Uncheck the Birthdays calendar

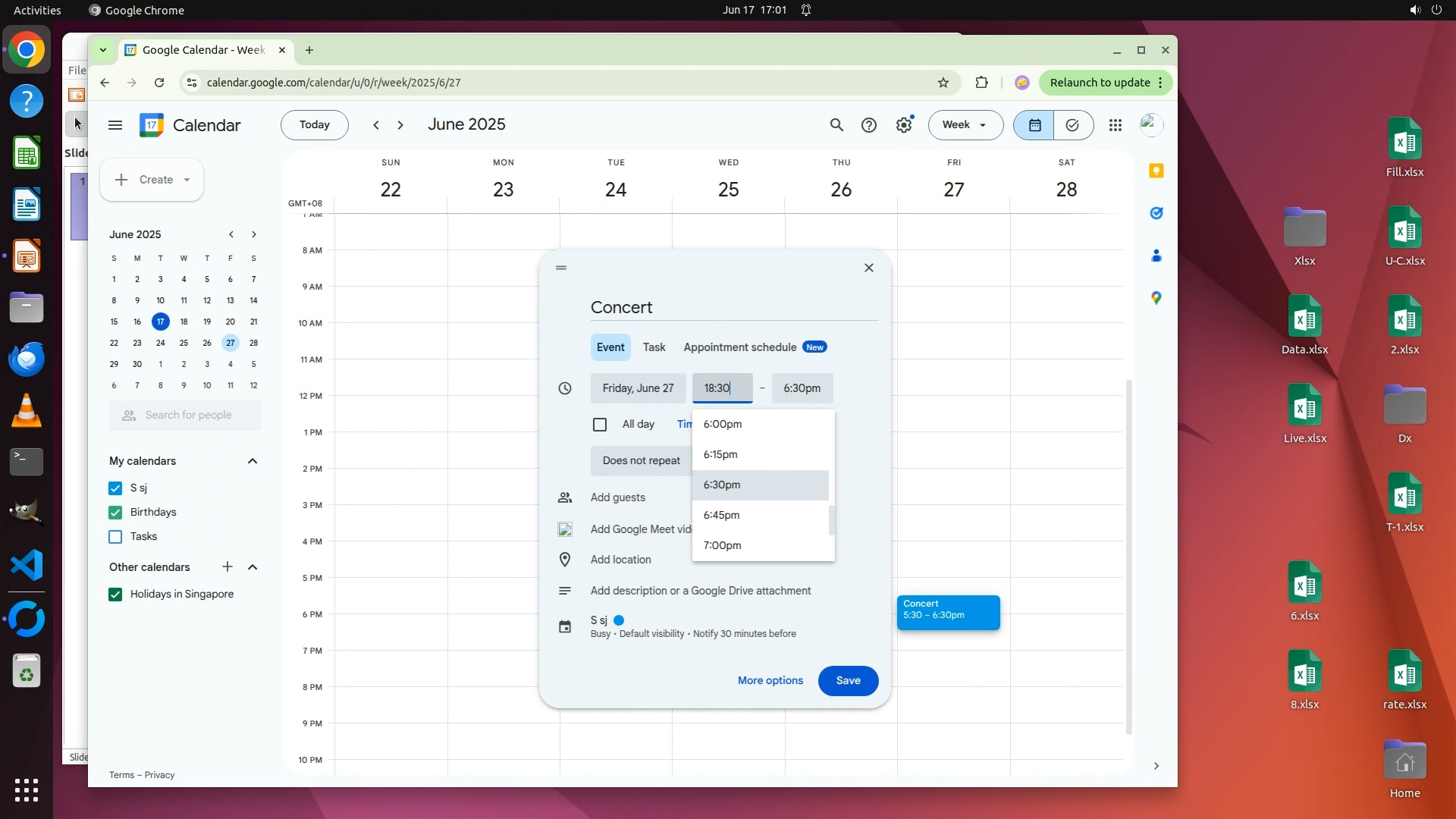coord(115,513)
